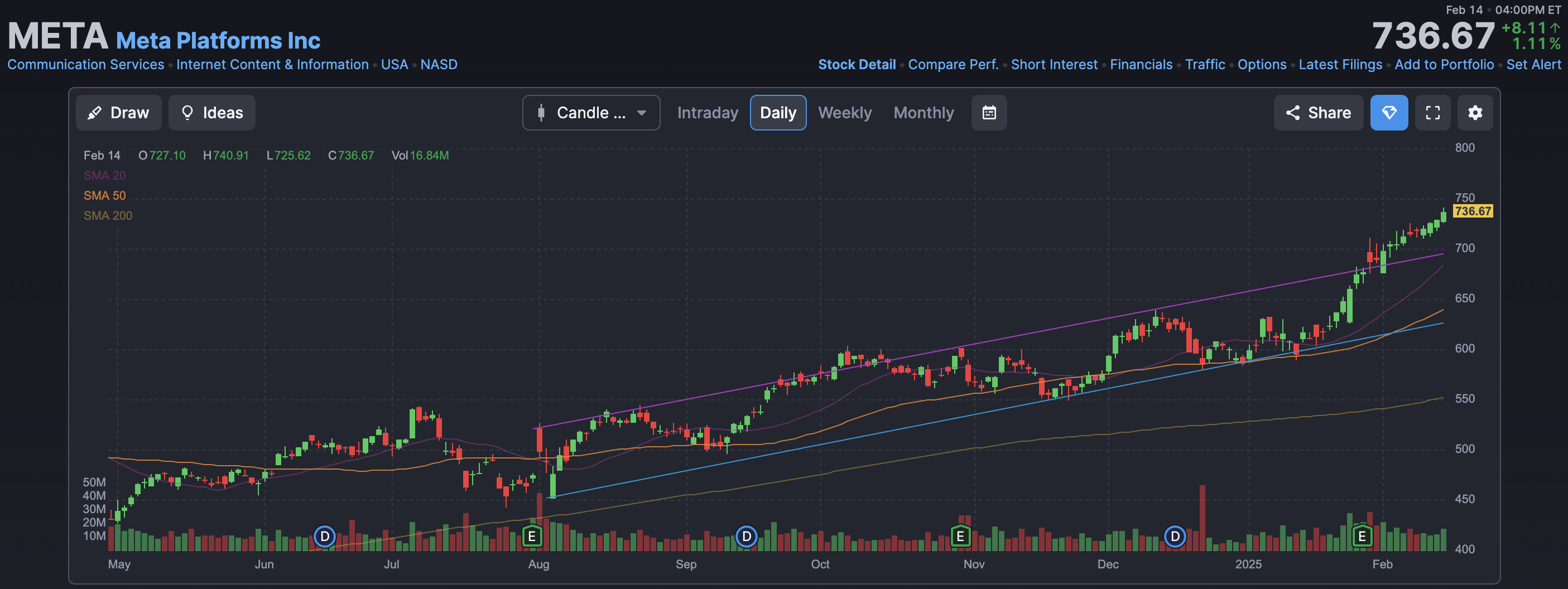
Task: Click the earnings marker near November
Action: [x=960, y=537]
